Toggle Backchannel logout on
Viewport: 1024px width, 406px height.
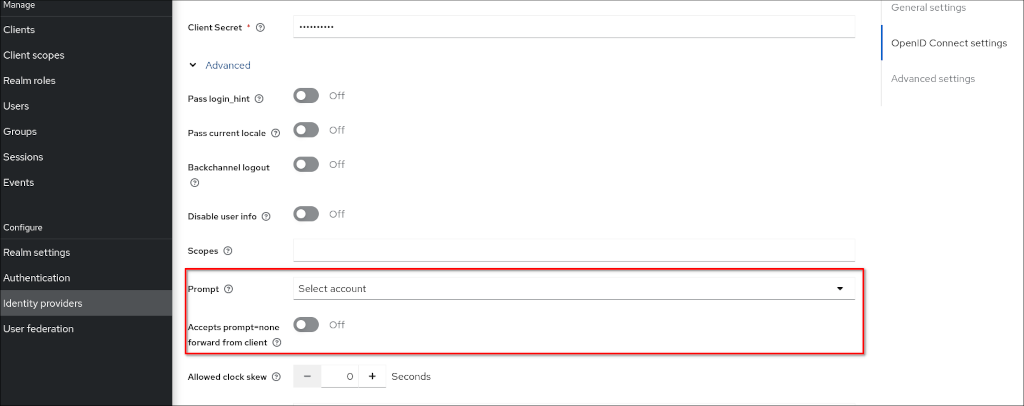[306, 164]
